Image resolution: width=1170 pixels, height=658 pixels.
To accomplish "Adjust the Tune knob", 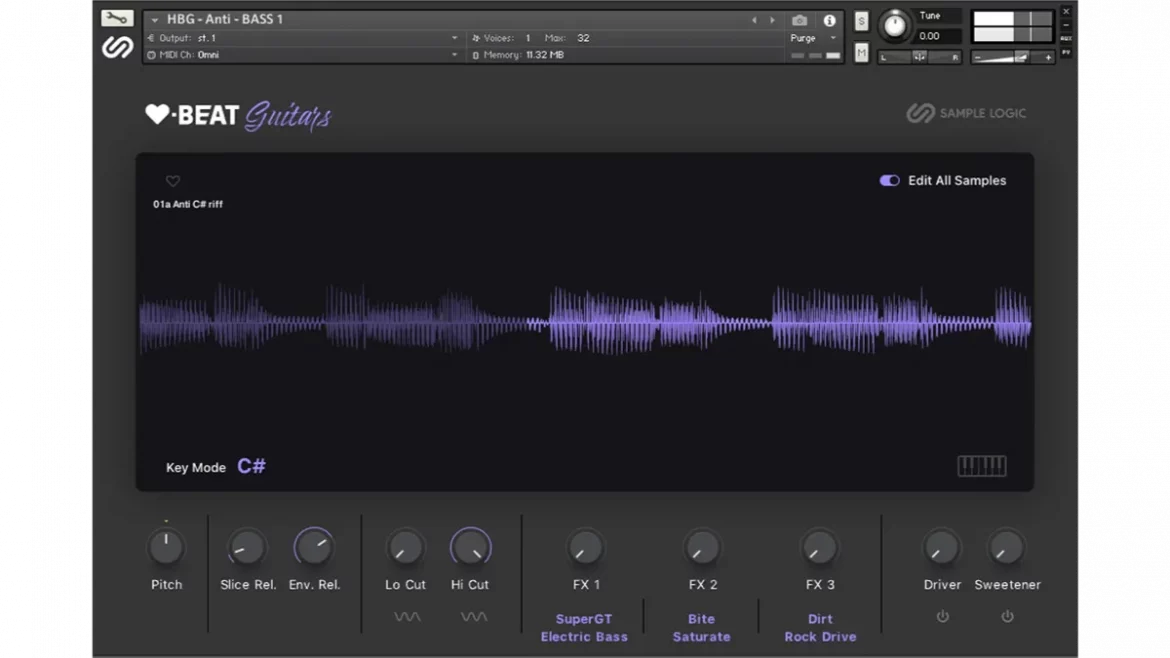I will (x=894, y=26).
